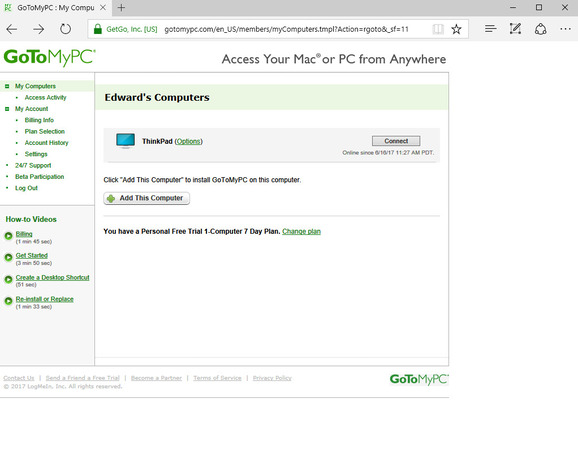This screenshot has height=450, width=578.
Task: Open the Billing video link
Action: (24, 234)
